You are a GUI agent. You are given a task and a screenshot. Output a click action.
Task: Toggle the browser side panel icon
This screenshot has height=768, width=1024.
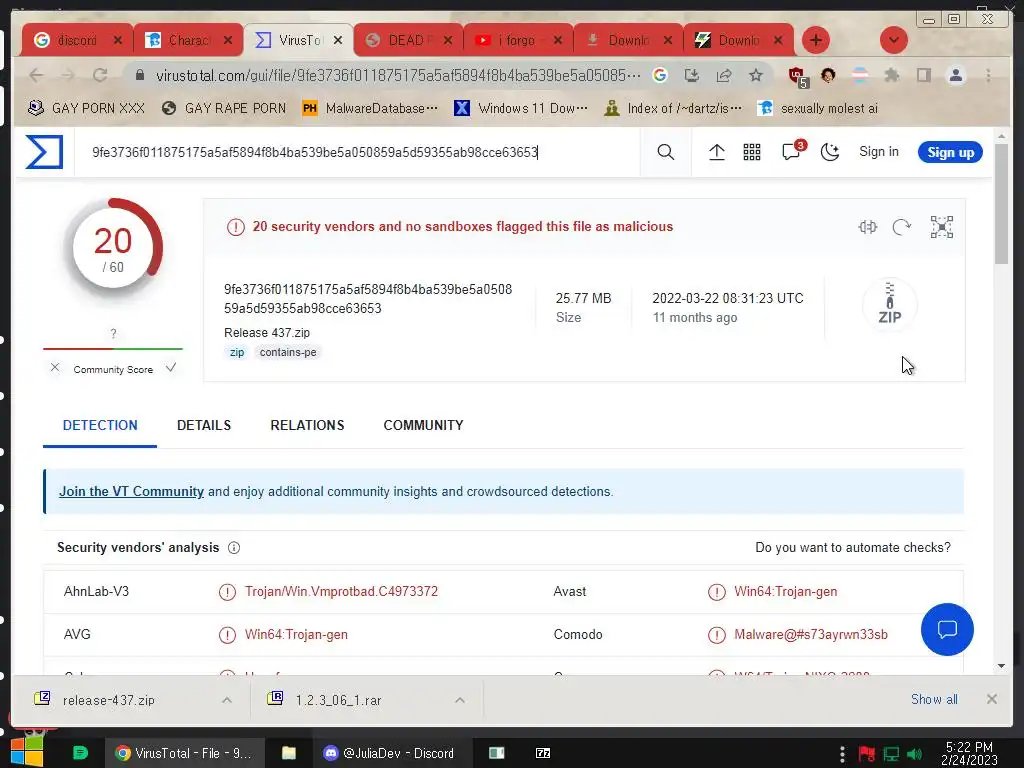coord(923,75)
